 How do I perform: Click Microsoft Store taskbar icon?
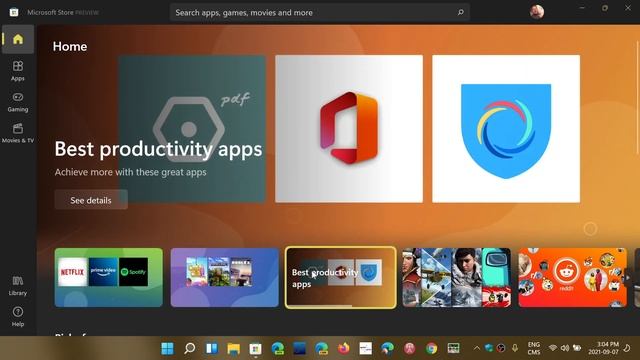coord(256,349)
